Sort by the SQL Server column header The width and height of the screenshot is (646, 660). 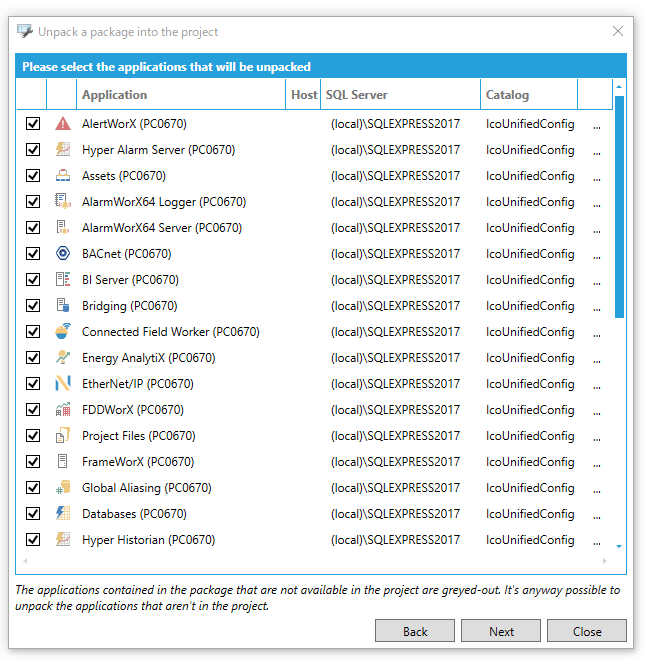(x=398, y=95)
